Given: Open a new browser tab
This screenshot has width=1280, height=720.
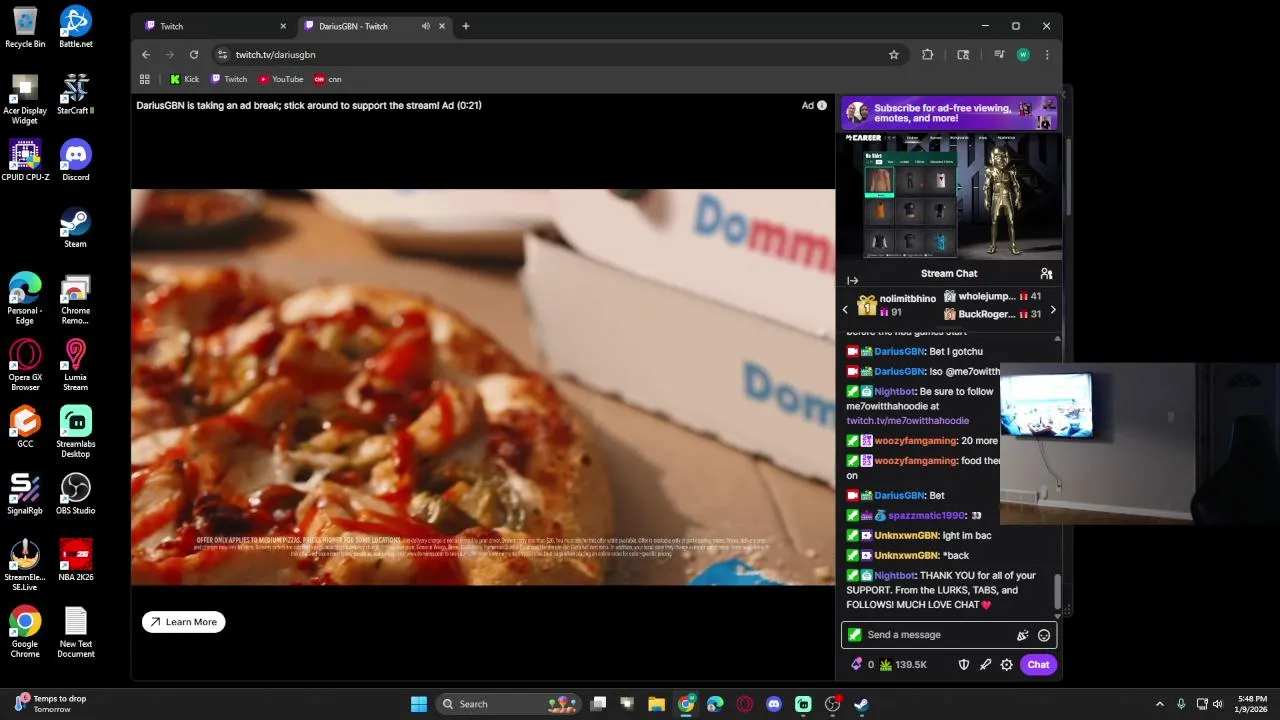Looking at the screenshot, I should (x=466, y=26).
